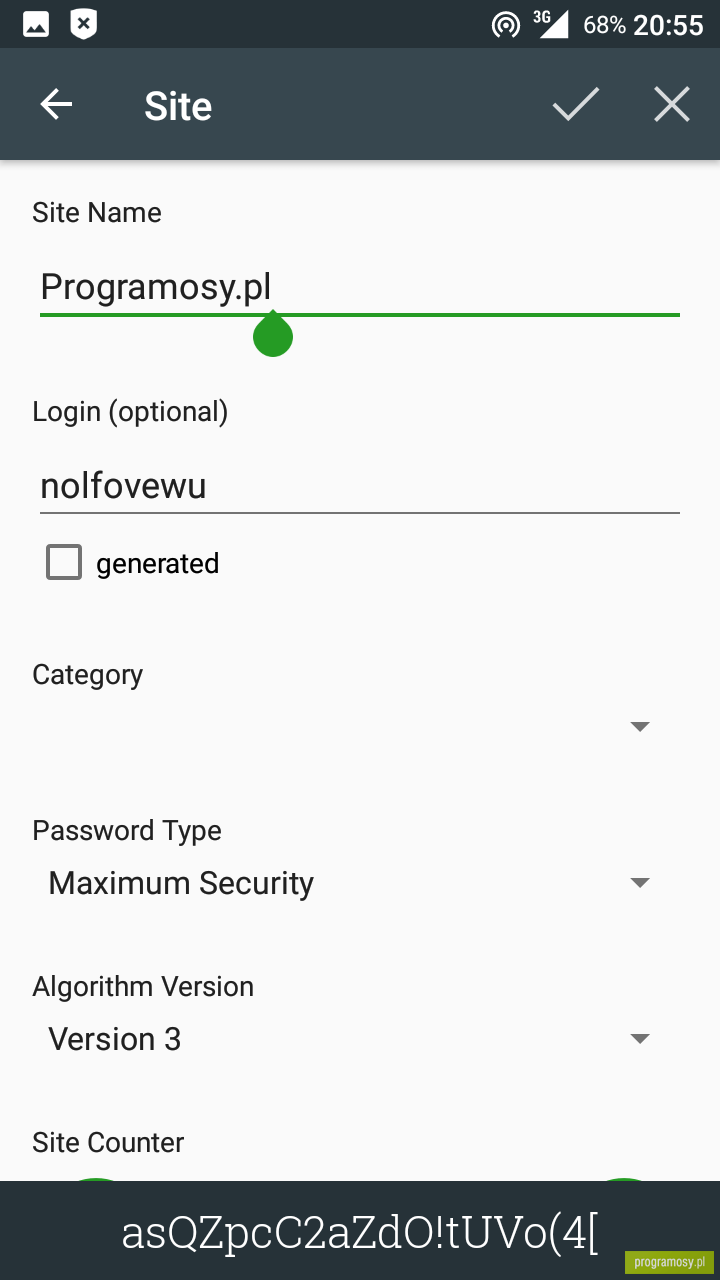Focus the Login field nolfovewu
Screen dimensions: 720x1280
360,487
